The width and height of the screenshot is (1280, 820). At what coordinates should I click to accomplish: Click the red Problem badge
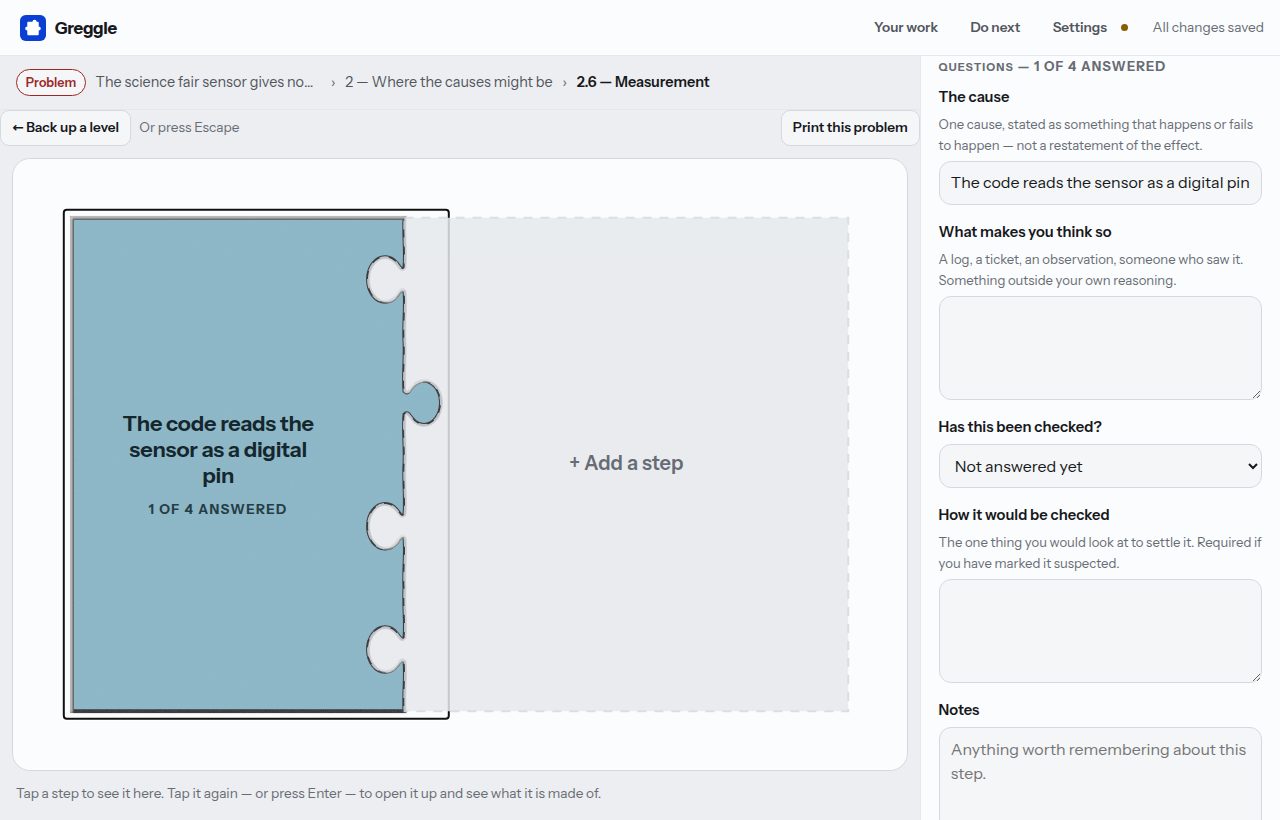(x=51, y=82)
